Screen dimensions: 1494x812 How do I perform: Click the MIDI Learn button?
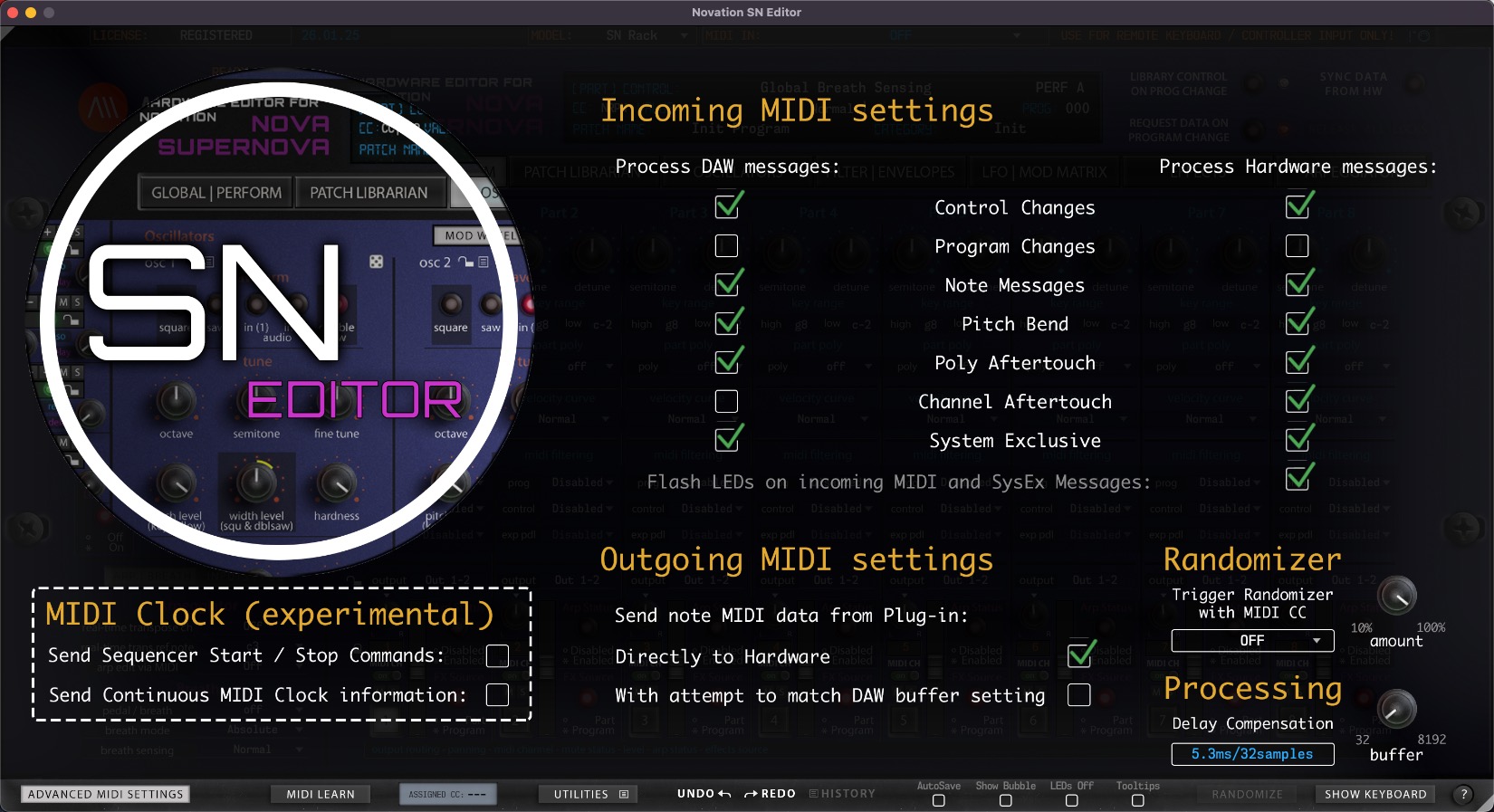coord(321,794)
